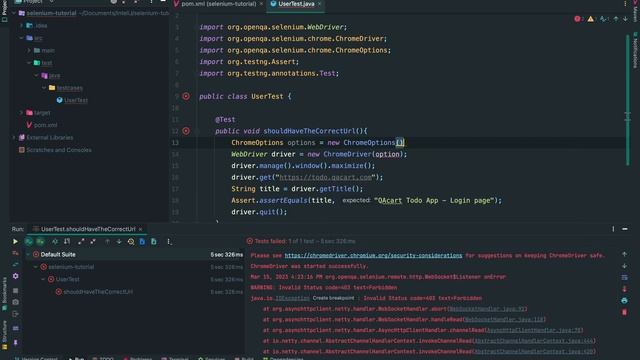Image resolution: width=640 pixels, height=360 pixels.
Task: Click the editor vertical scrollbar
Action: (628, 100)
